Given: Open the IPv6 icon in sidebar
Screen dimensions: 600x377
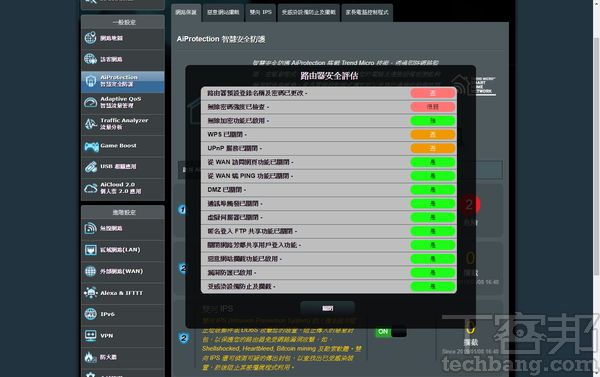Looking at the screenshot, I should coord(91,314).
